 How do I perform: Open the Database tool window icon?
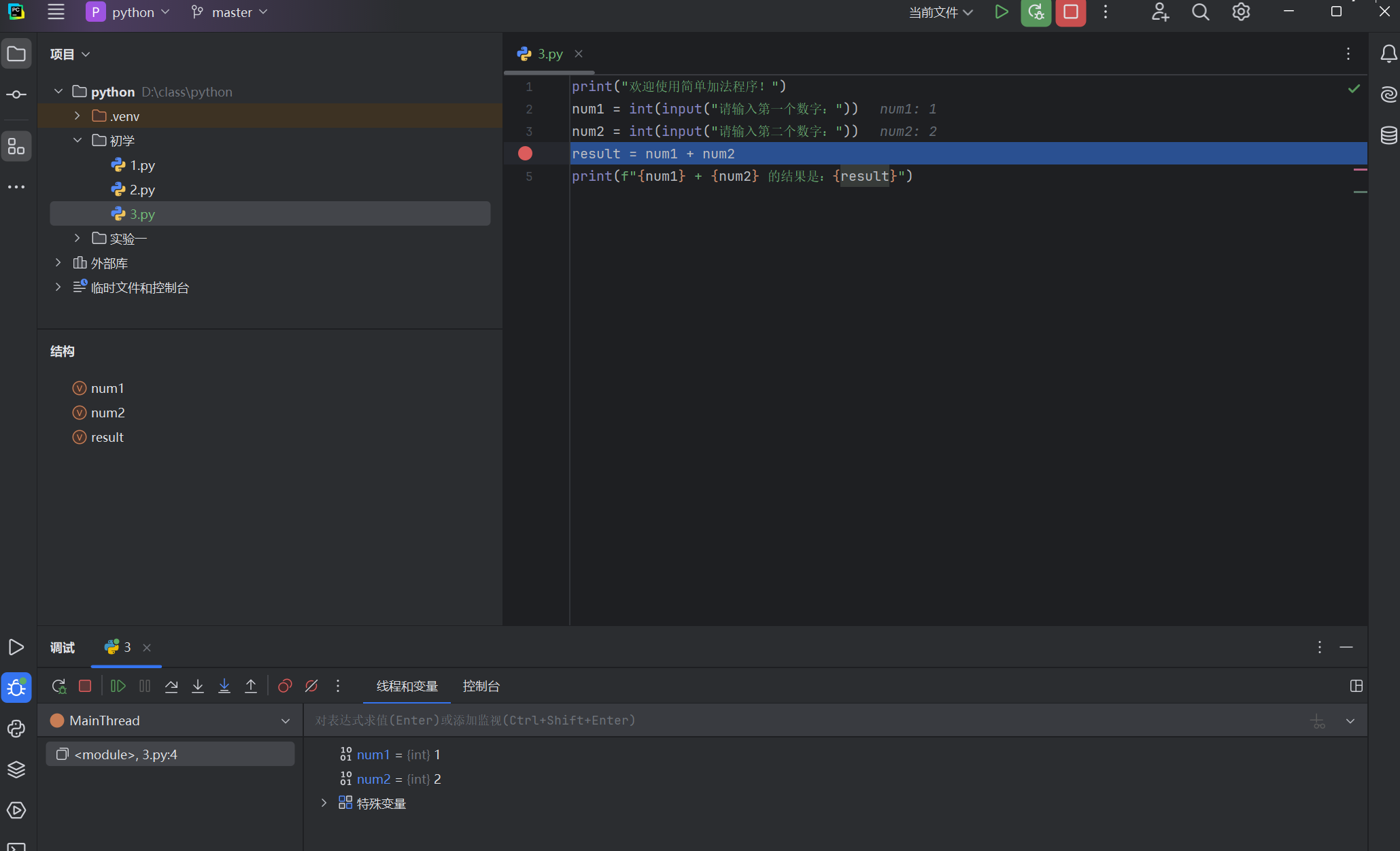coord(1388,135)
